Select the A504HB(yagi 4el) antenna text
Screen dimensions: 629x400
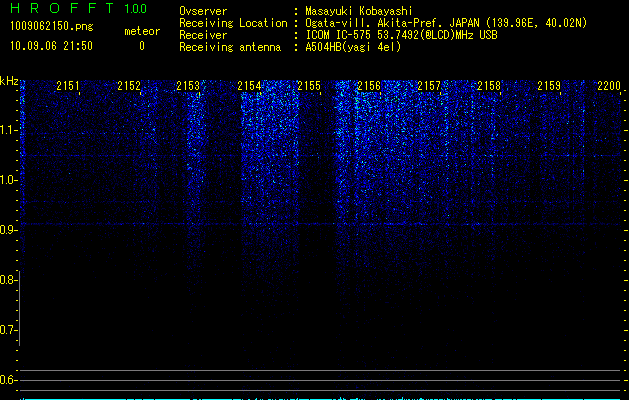pos(353,47)
